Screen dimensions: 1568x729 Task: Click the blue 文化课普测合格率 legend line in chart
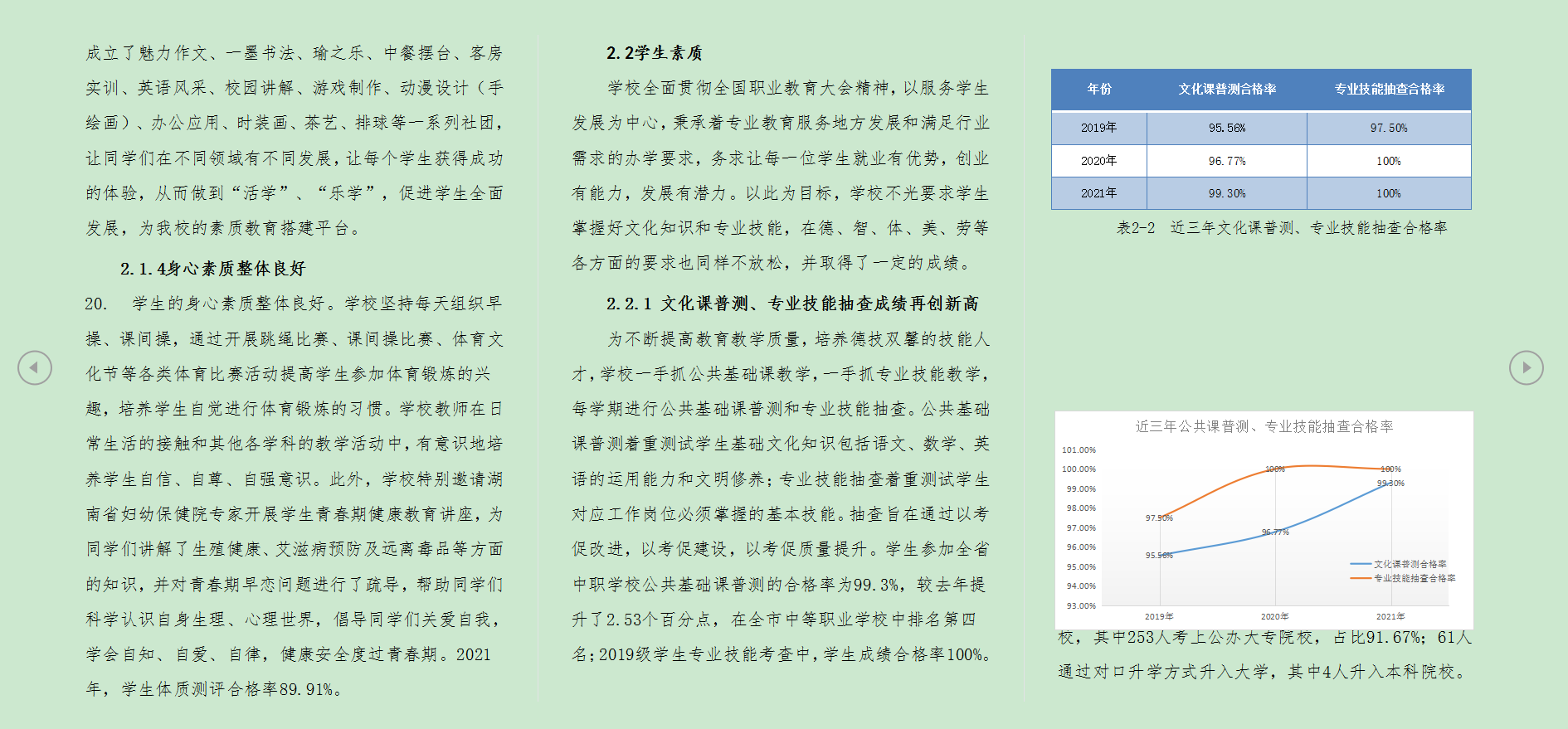tap(1361, 564)
